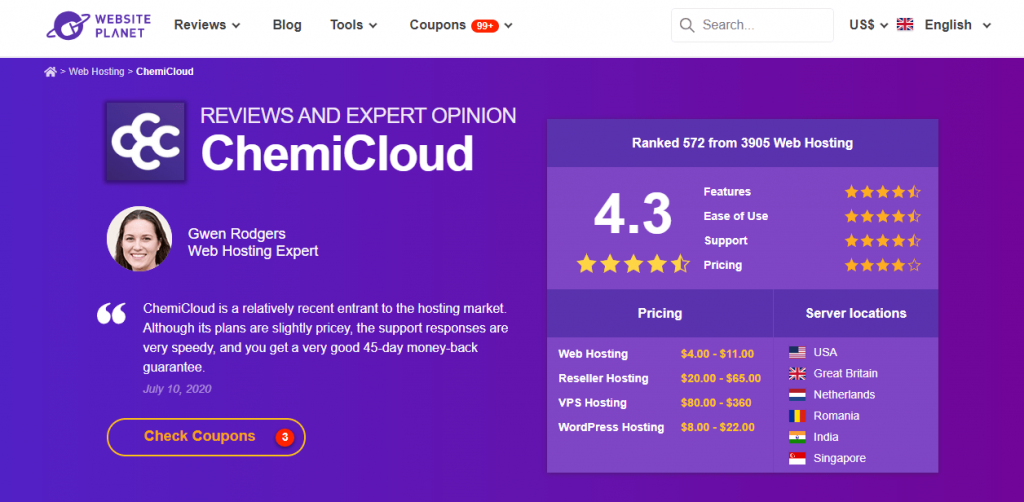
Task: Expand the Coupons menu chevron
Action: 508,25
